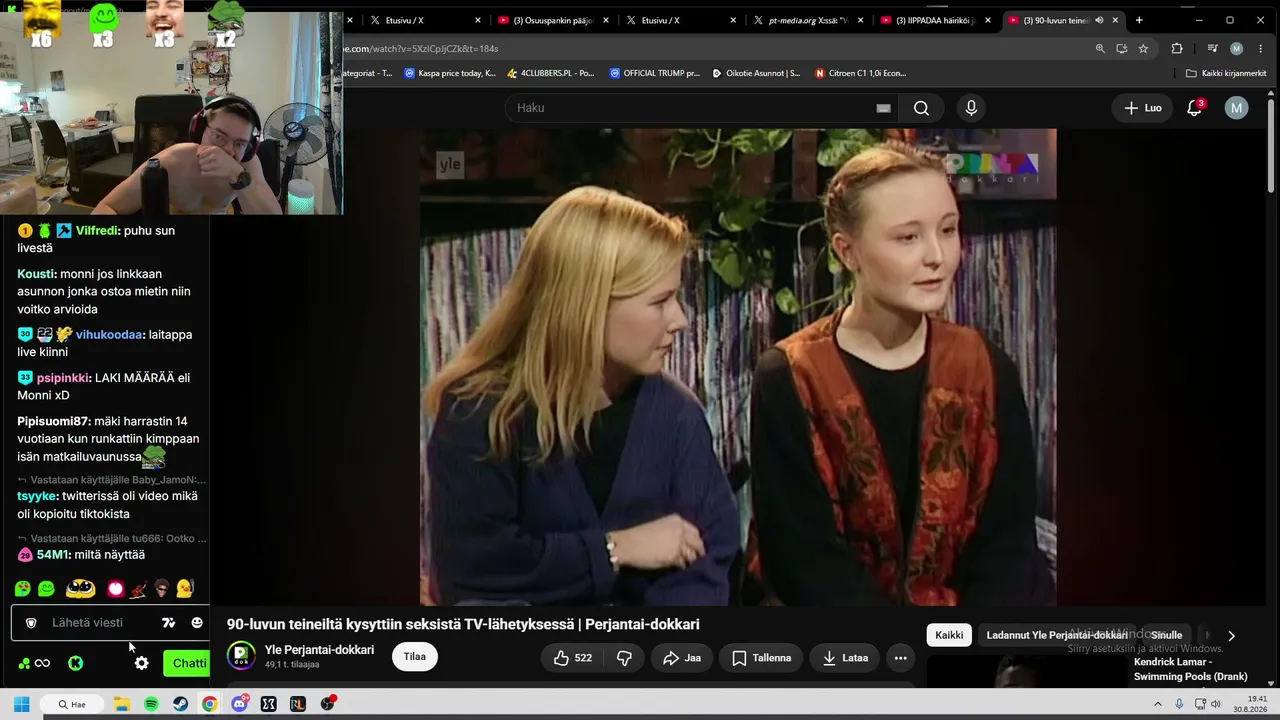This screenshot has width=1280, height=720.
Task: Start voice search with the microphone icon
Action: tap(971, 108)
